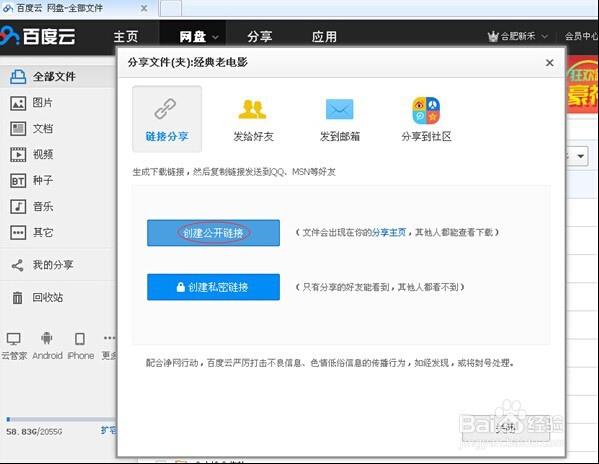The image size is (599, 464).
Task: Open the 视频 category
Action: pos(42,154)
